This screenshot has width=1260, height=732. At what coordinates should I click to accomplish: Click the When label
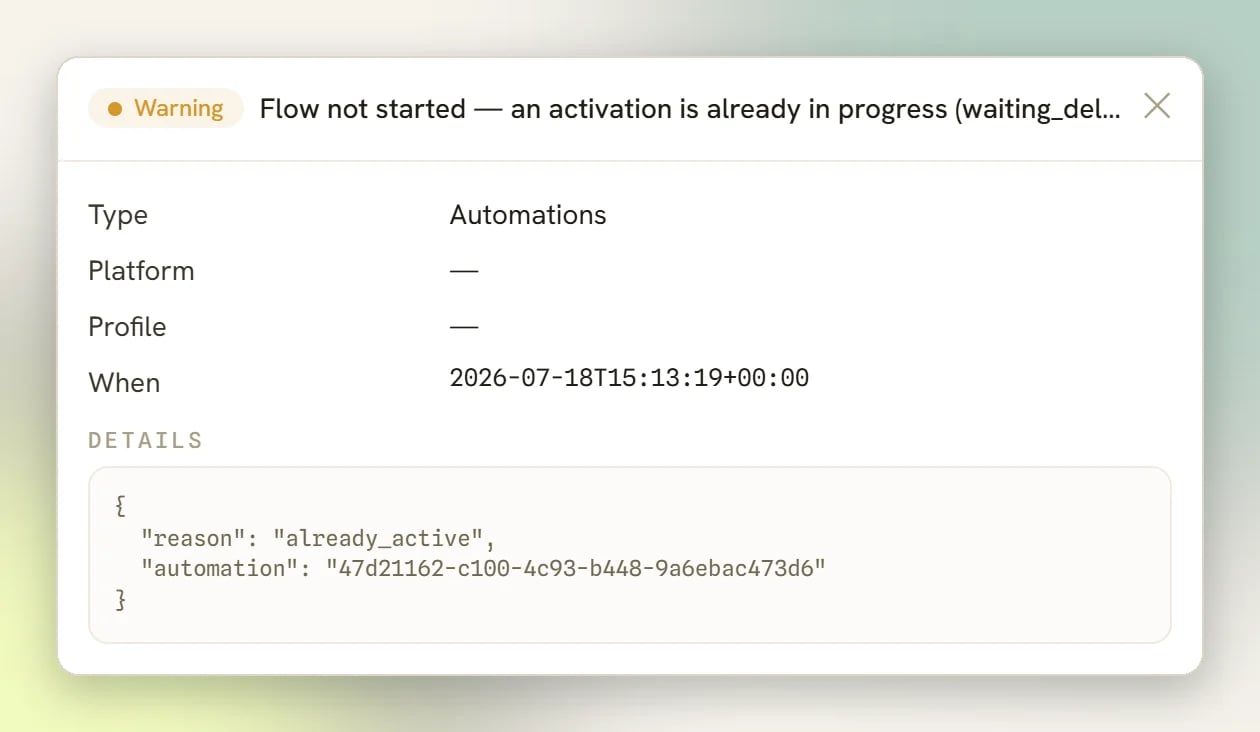coord(124,383)
